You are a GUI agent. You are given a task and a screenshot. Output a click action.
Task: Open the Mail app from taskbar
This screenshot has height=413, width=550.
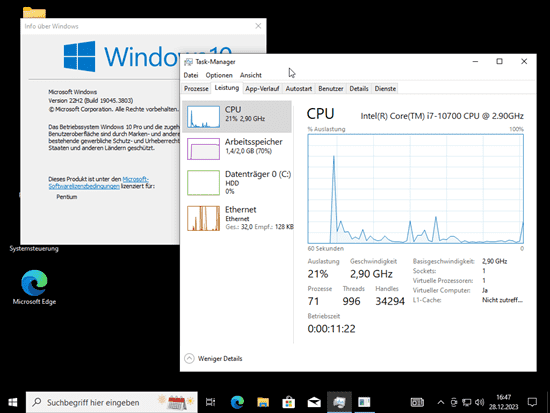[314, 402]
